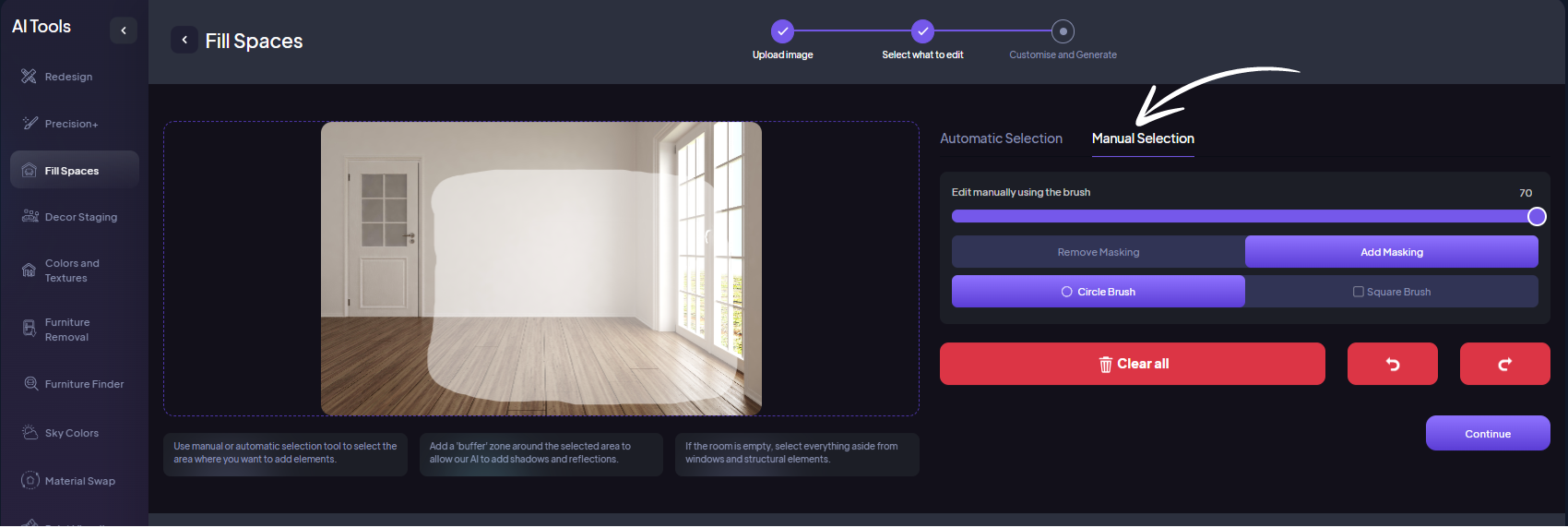Enable Add Masking mode
The image size is (1568, 528).
tap(1391, 252)
